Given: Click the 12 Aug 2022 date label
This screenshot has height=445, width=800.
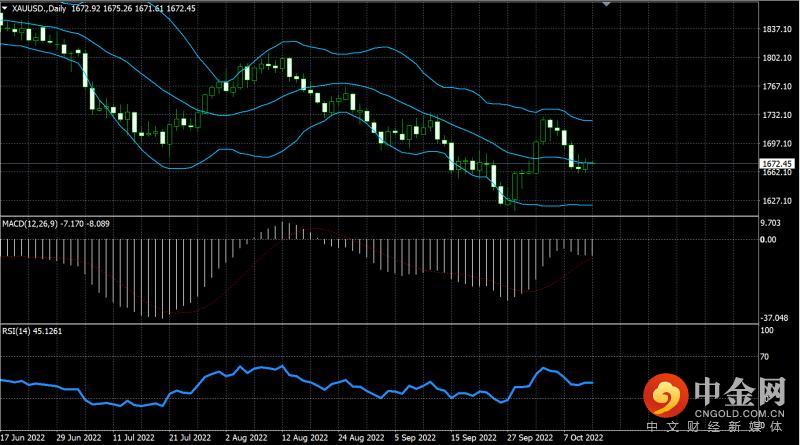Looking at the screenshot, I should pos(304,438).
